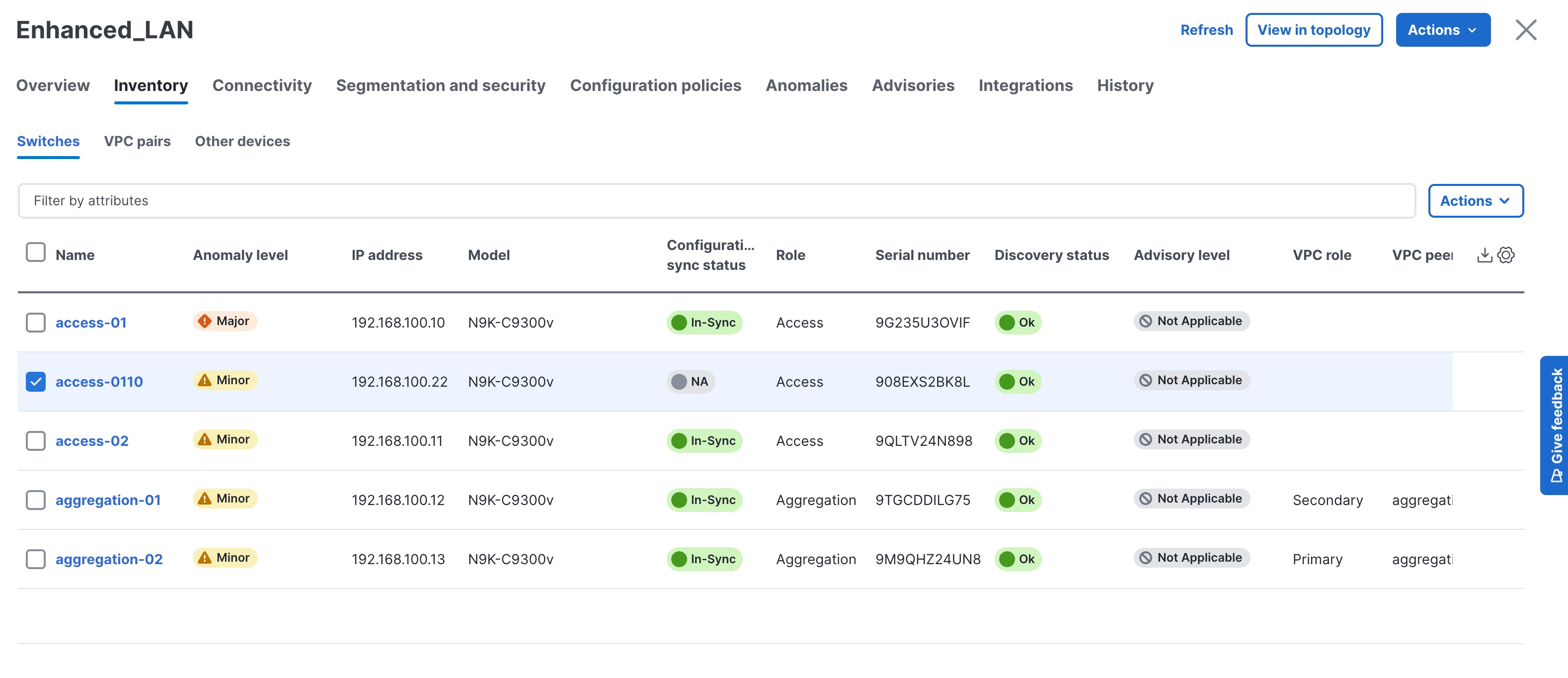This screenshot has width=1568, height=678.
Task: Uncheck the access-0110 row checkbox
Action: click(36, 381)
